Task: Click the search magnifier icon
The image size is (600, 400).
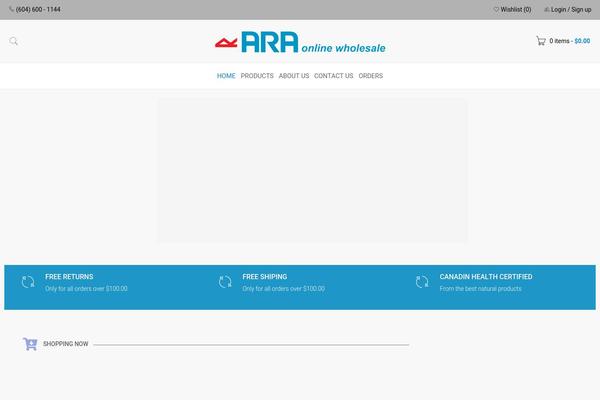Action: click(14, 41)
